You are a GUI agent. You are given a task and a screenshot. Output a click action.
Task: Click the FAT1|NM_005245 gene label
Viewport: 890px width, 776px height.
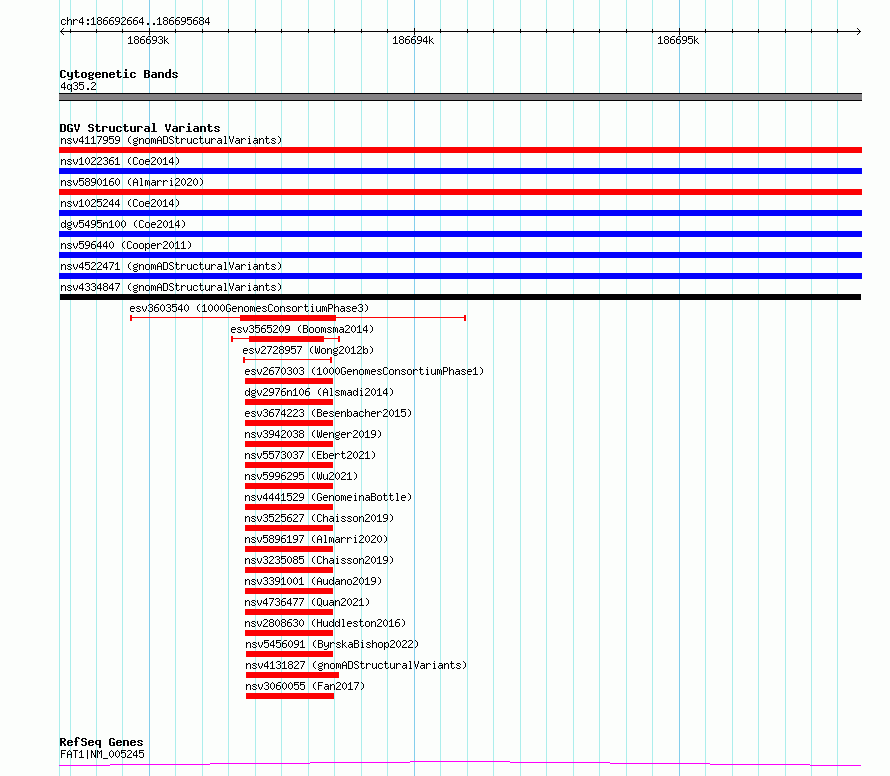pyautogui.click(x=102, y=754)
